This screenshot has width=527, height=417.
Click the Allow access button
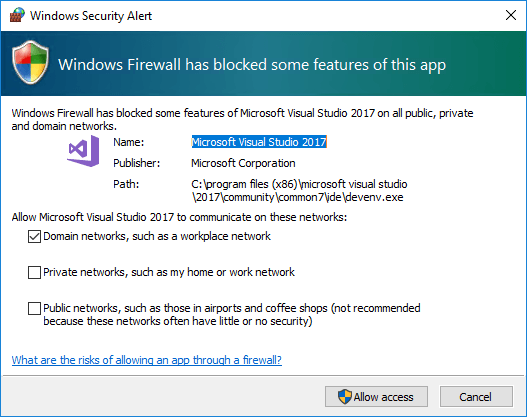point(376,397)
